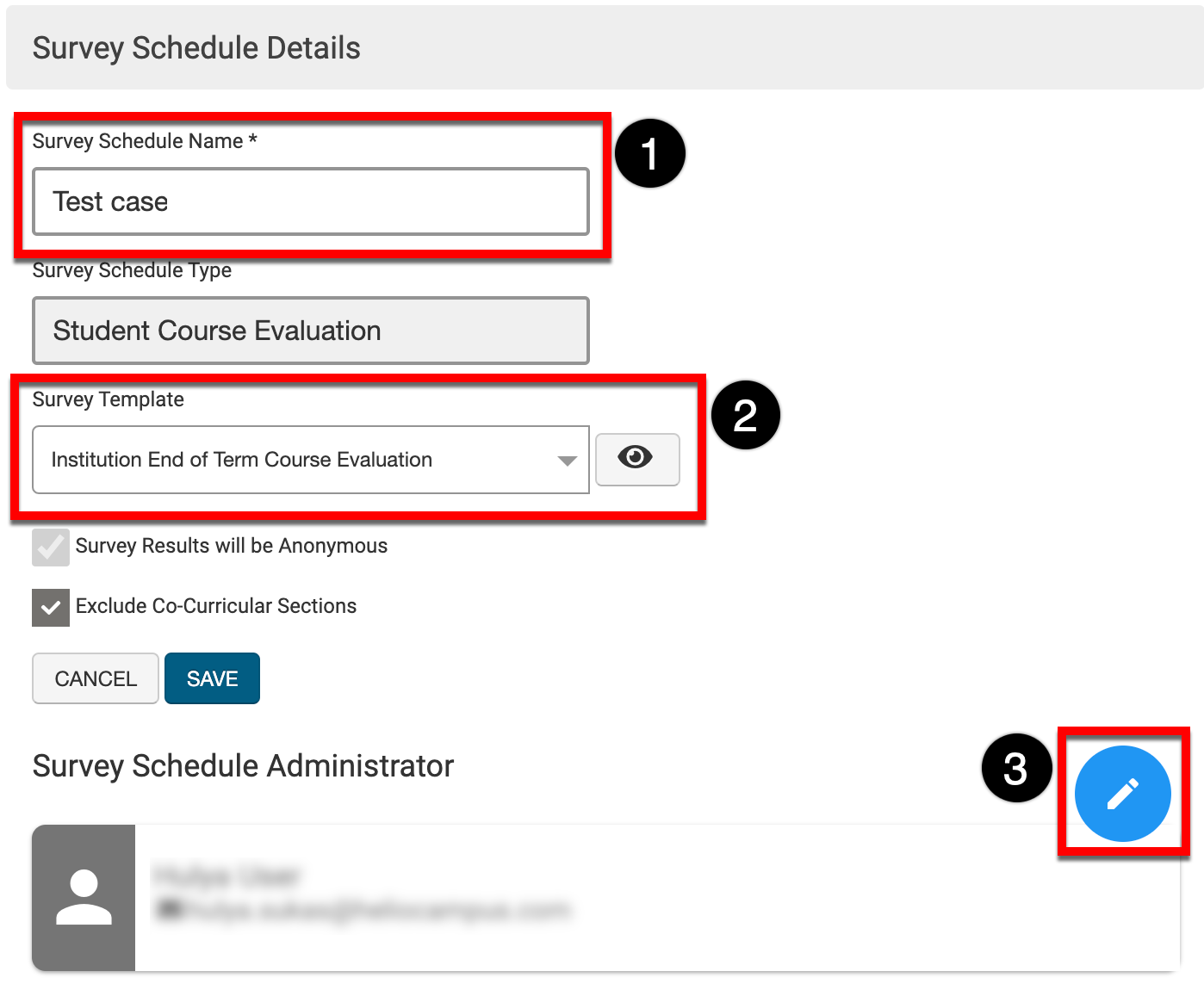Viewport: 1204px width, 990px height.
Task: Click the Survey Schedule Administrator heading
Action: tap(243, 766)
